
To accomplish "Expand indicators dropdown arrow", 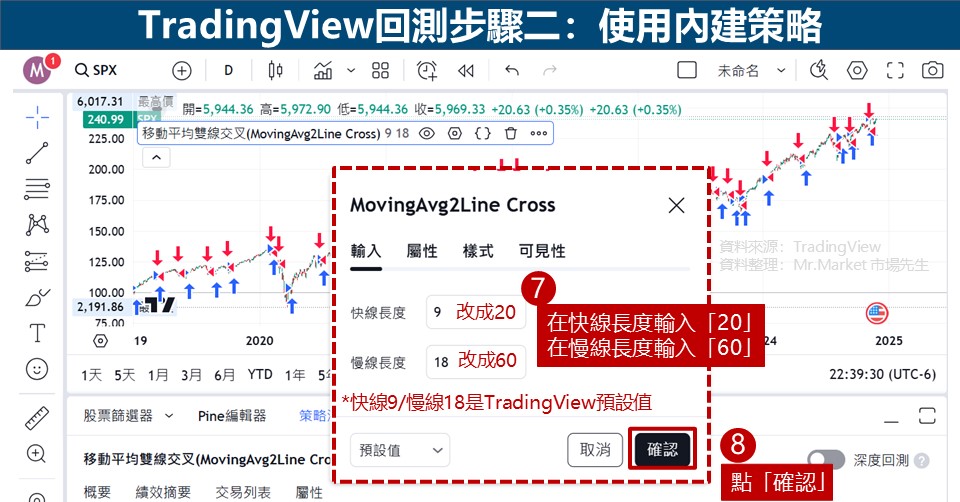I will point(351,70).
